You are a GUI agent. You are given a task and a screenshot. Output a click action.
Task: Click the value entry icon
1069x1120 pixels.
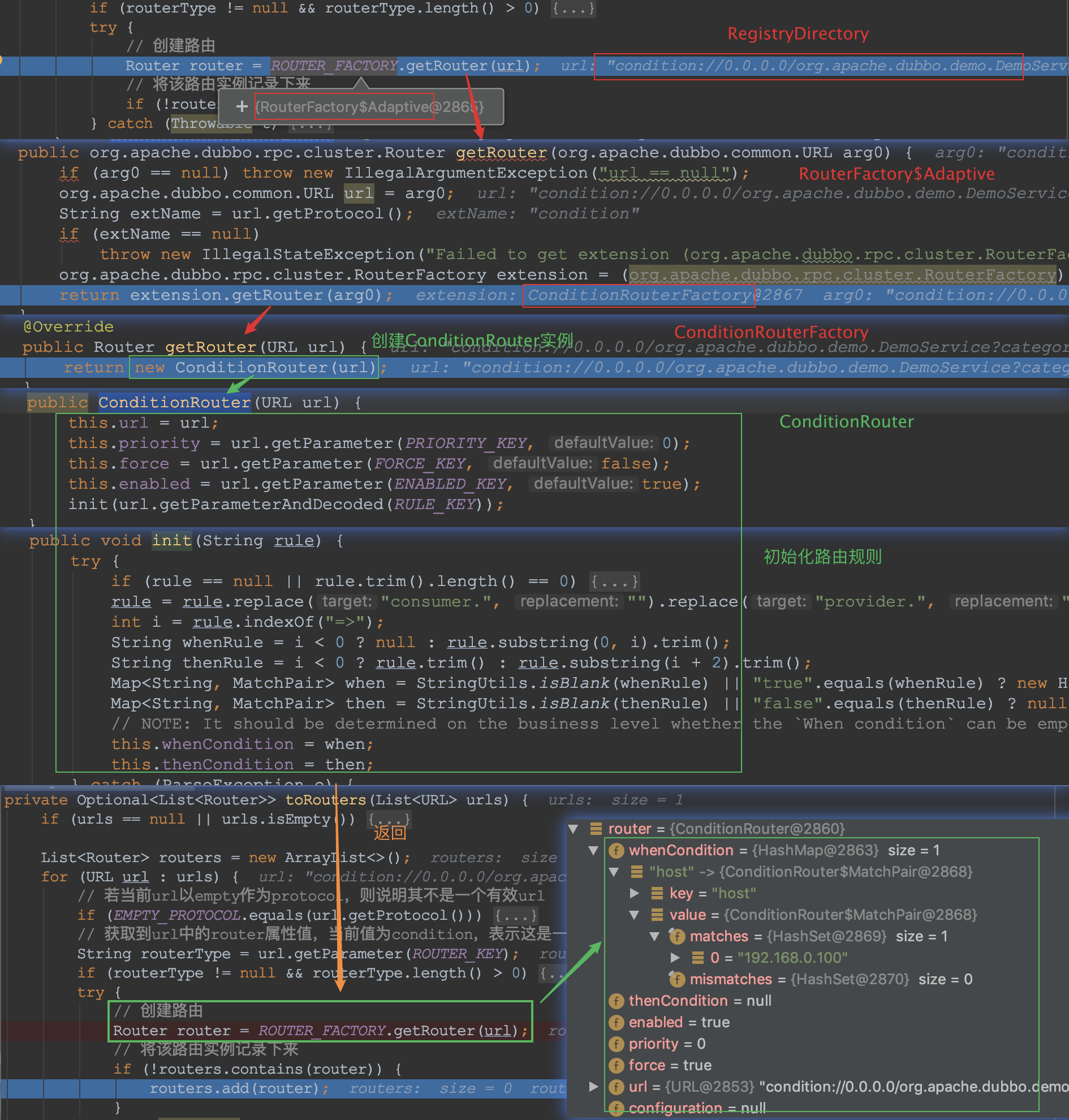pos(657,915)
